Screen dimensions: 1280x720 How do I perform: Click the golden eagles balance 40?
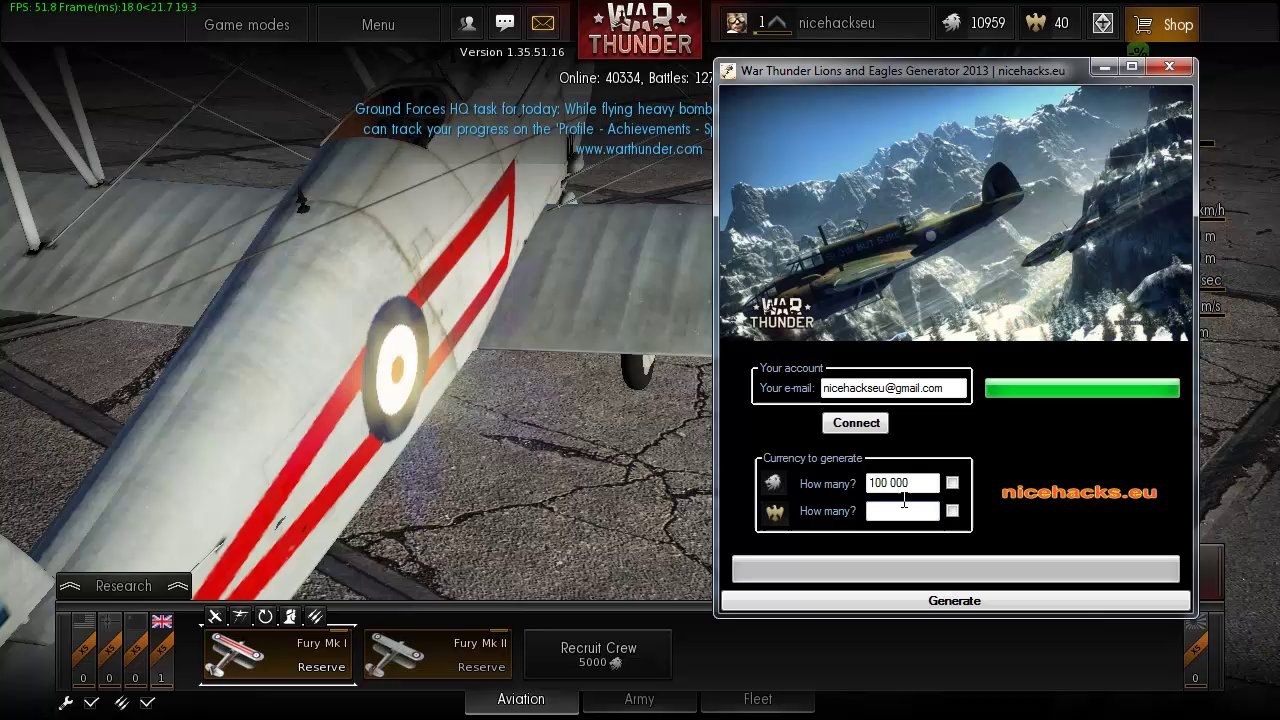1061,23
